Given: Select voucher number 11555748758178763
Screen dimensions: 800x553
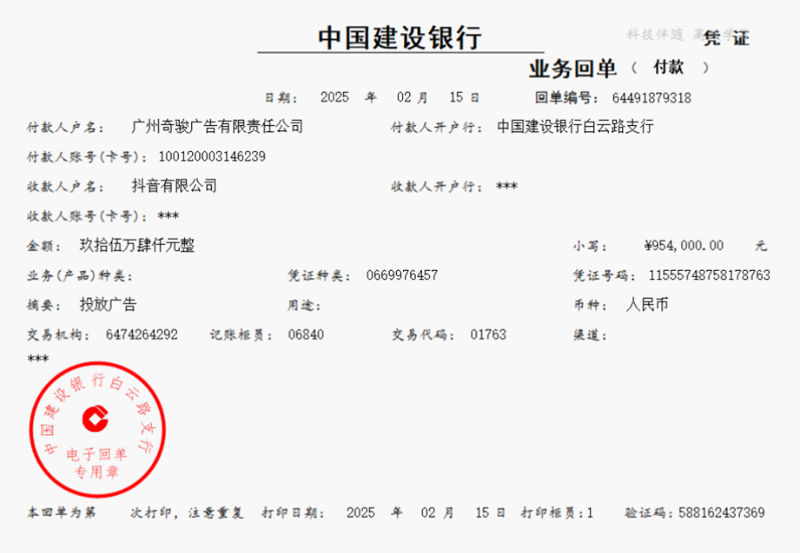Looking at the screenshot, I should 709,275.
